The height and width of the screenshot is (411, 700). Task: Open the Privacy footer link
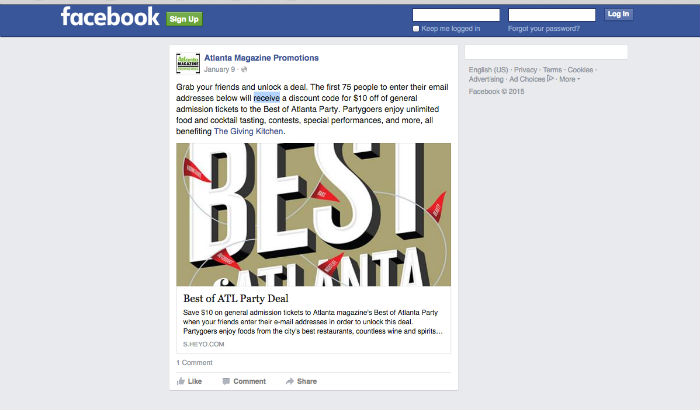(x=525, y=70)
